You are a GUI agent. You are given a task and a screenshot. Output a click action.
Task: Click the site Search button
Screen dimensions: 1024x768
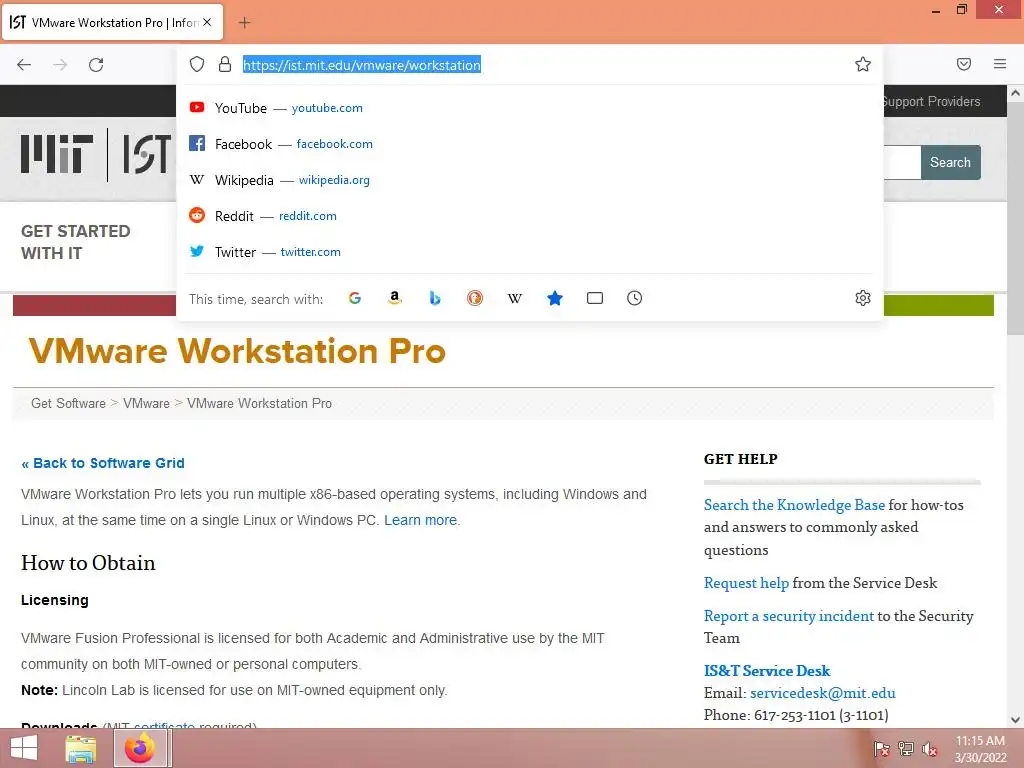(950, 162)
